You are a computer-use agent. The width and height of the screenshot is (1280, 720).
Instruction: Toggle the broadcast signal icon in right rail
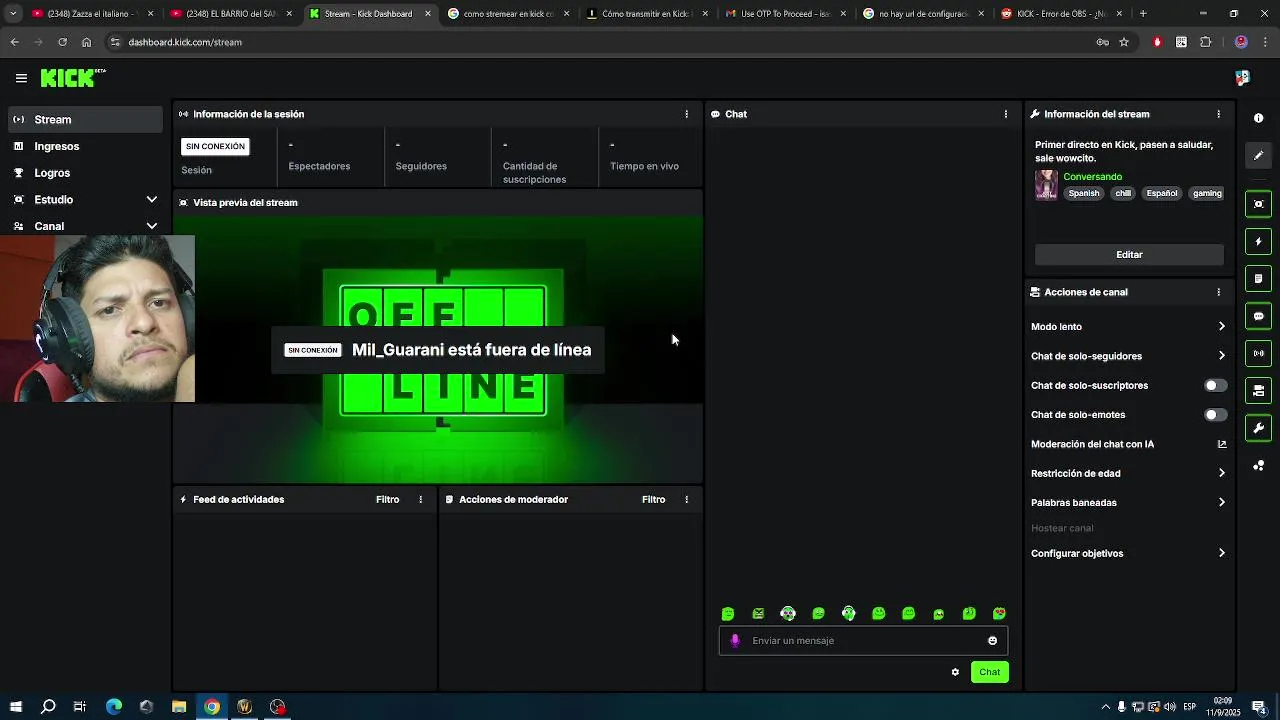click(x=1258, y=353)
